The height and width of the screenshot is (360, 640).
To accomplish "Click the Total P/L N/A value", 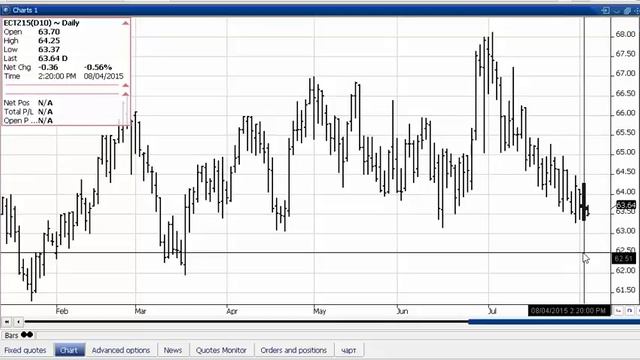I will click(45, 112).
